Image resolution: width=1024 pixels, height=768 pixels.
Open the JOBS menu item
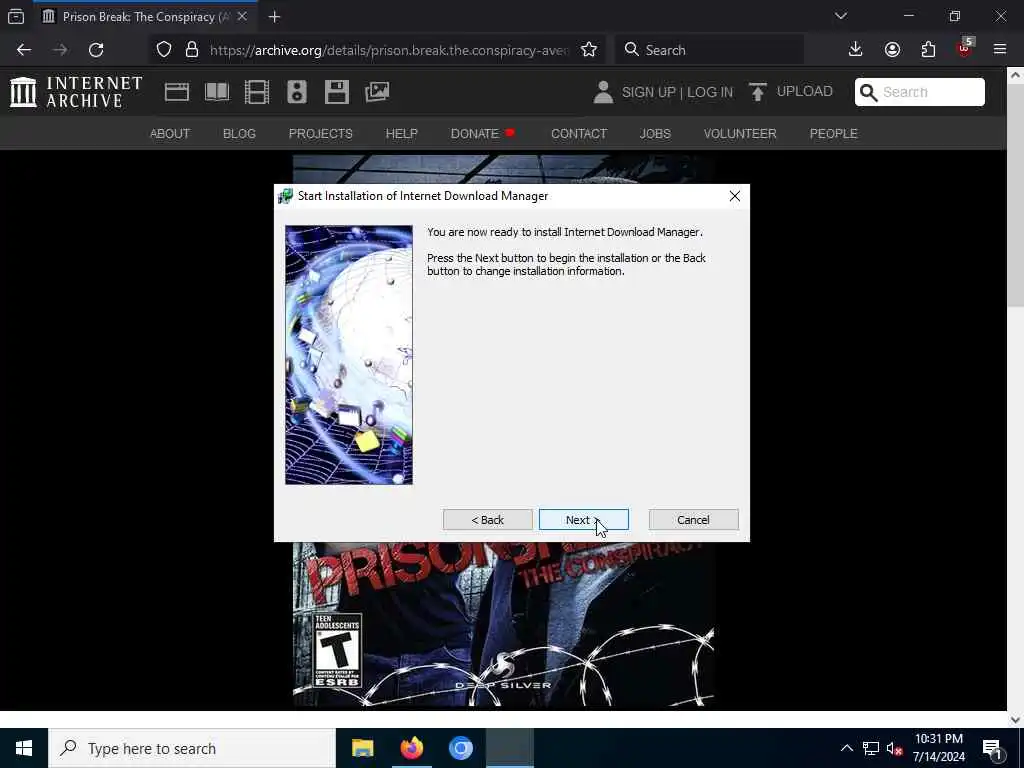[x=655, y=133]
